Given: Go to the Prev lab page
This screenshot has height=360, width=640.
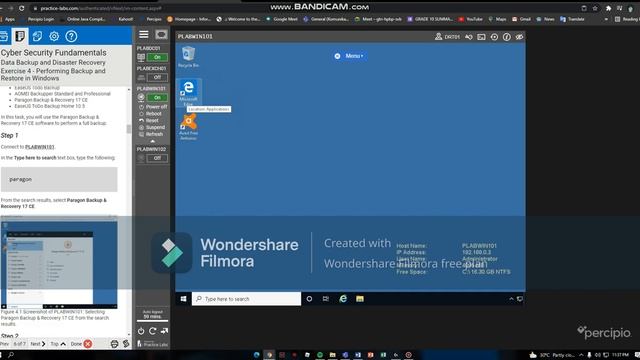Looking at the screenshot, I should click(4, 344).
